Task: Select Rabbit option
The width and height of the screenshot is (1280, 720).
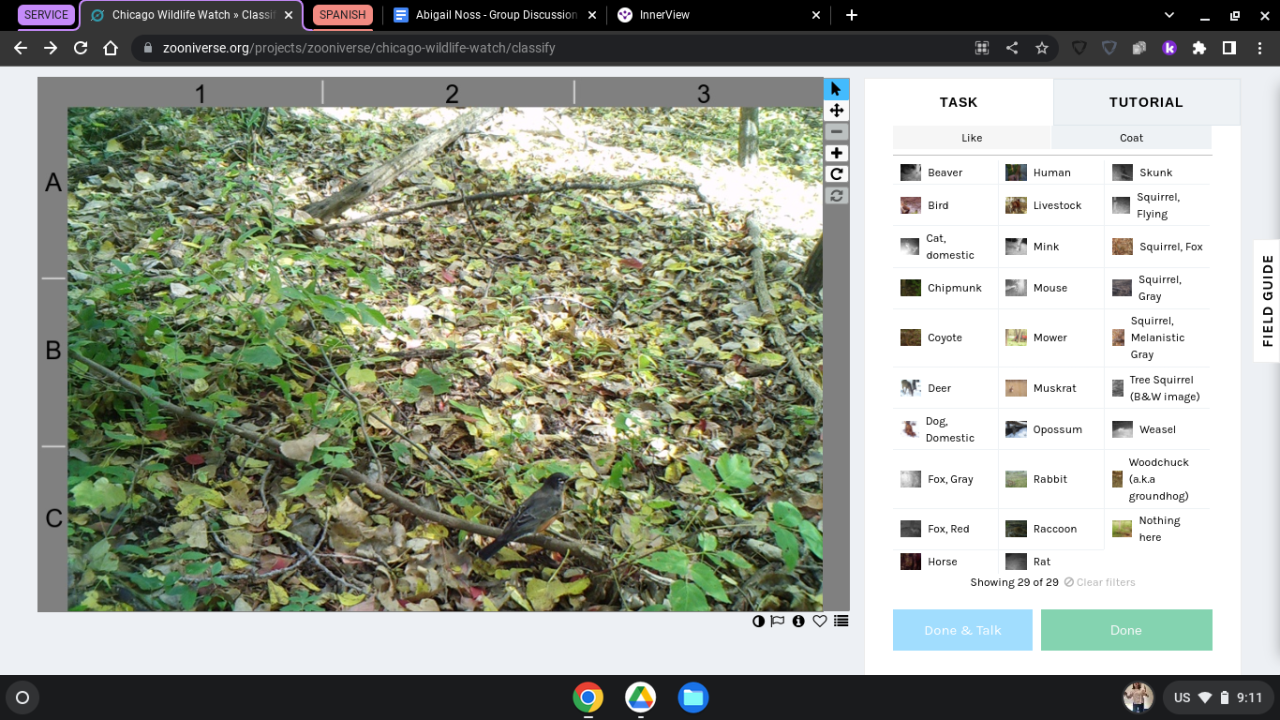Action: coord(1051,479)
